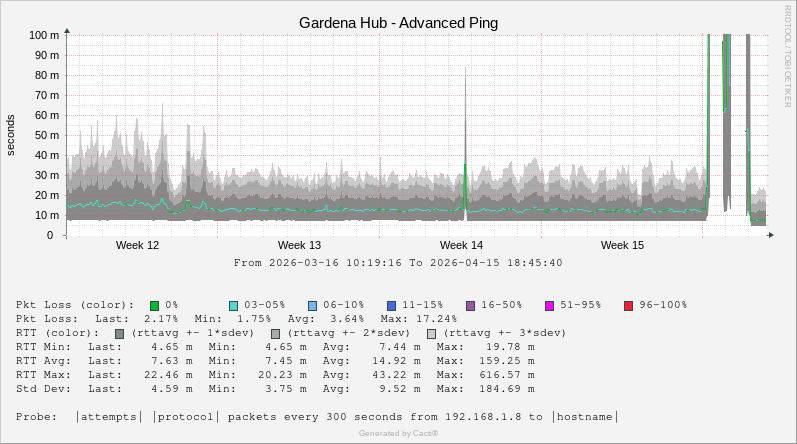Click the magenta 51-95% packet loss swatch

click(x=549, y=305)
